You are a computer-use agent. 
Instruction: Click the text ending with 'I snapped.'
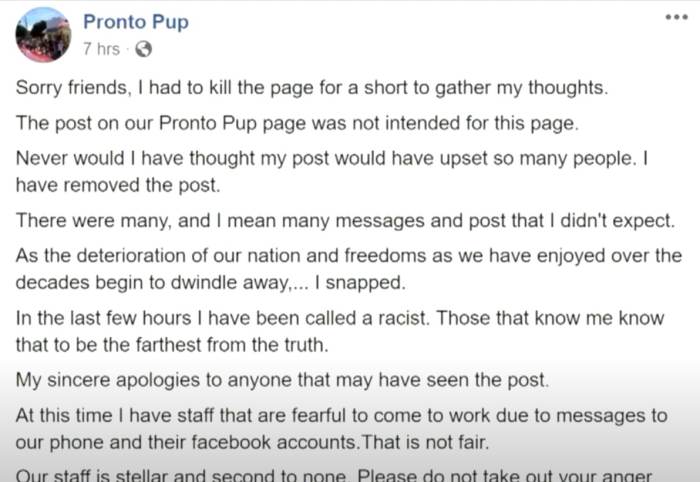tap(211, 283)
